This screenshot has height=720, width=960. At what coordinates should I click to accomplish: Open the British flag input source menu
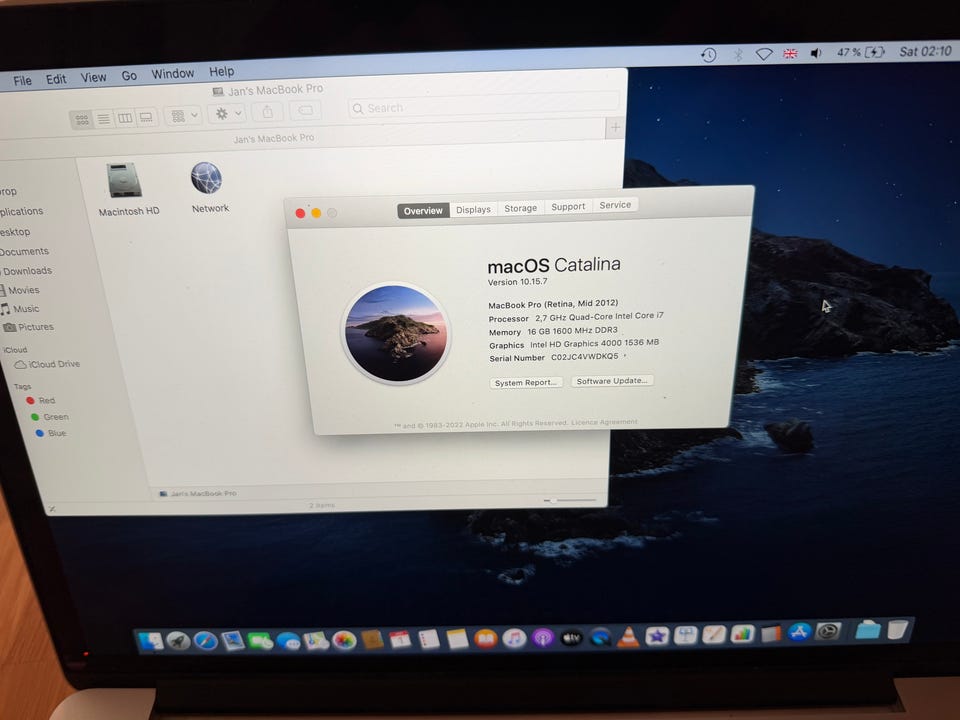pyautogui.click(x=790, y=53)
